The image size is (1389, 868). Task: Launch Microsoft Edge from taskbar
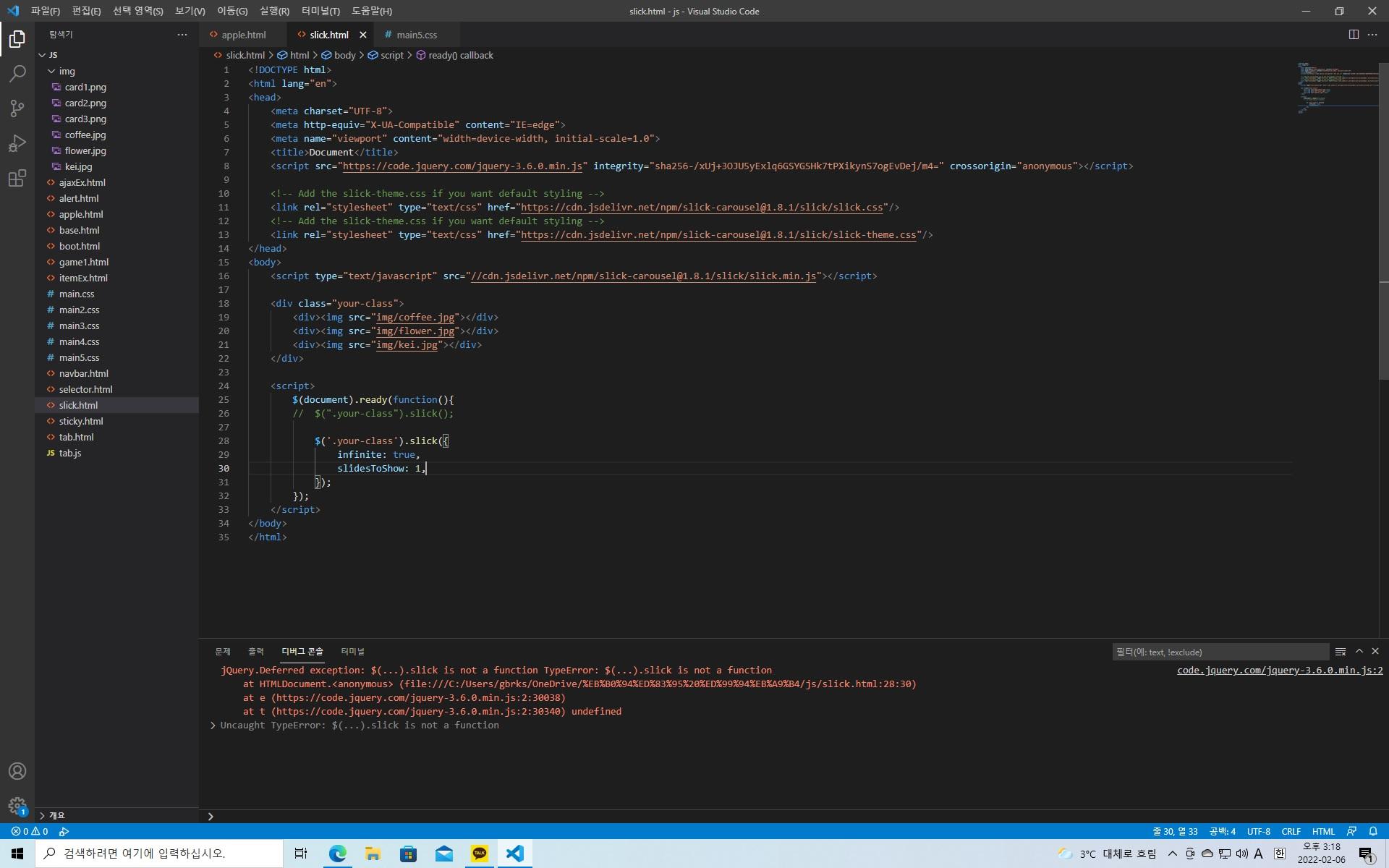pos(337,854)
